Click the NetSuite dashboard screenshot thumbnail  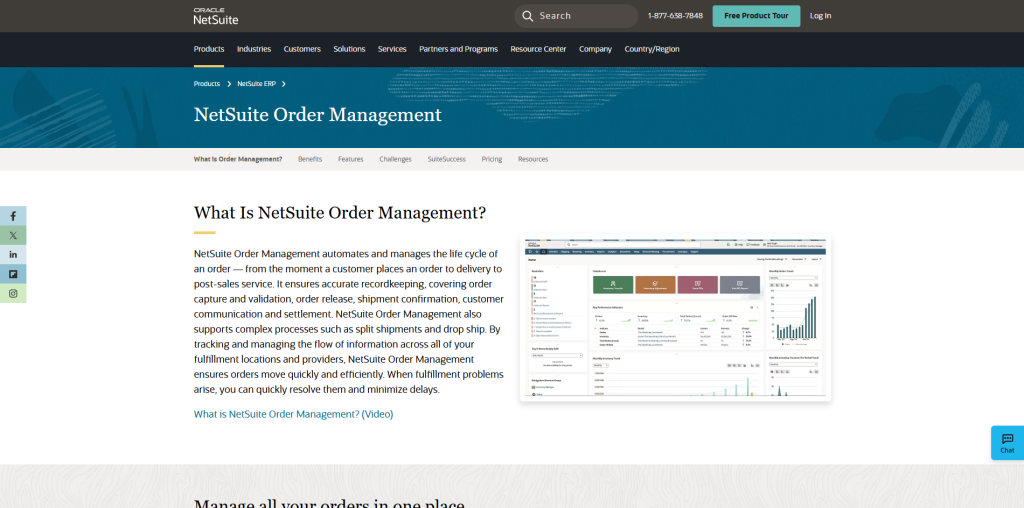(675, 318)
